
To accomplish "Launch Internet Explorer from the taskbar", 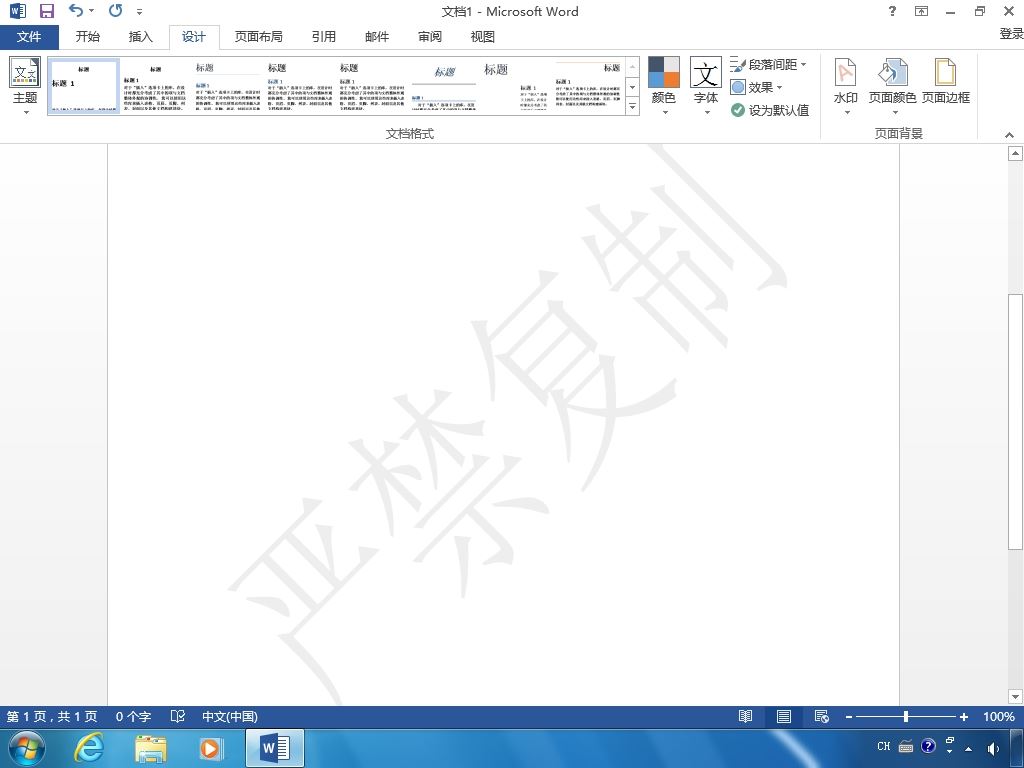I will click(89, 748).
